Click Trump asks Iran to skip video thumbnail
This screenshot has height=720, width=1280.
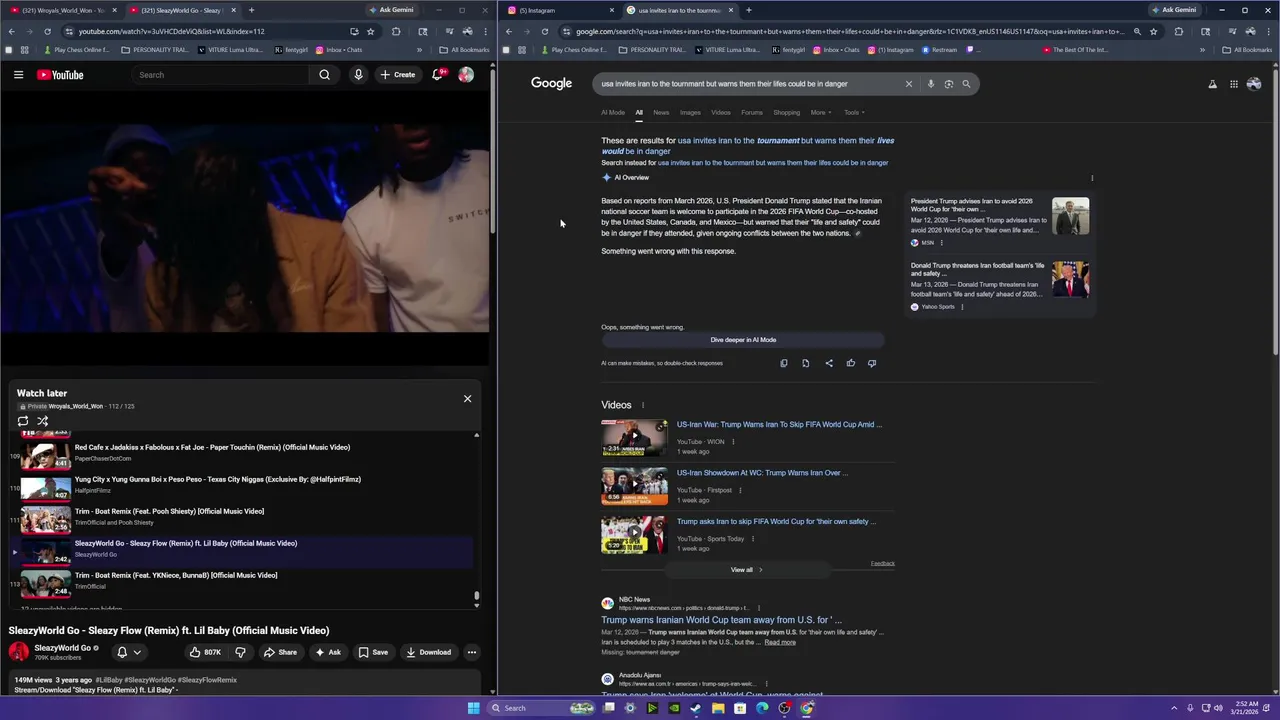pyautogui.click(x=634, y=535)
